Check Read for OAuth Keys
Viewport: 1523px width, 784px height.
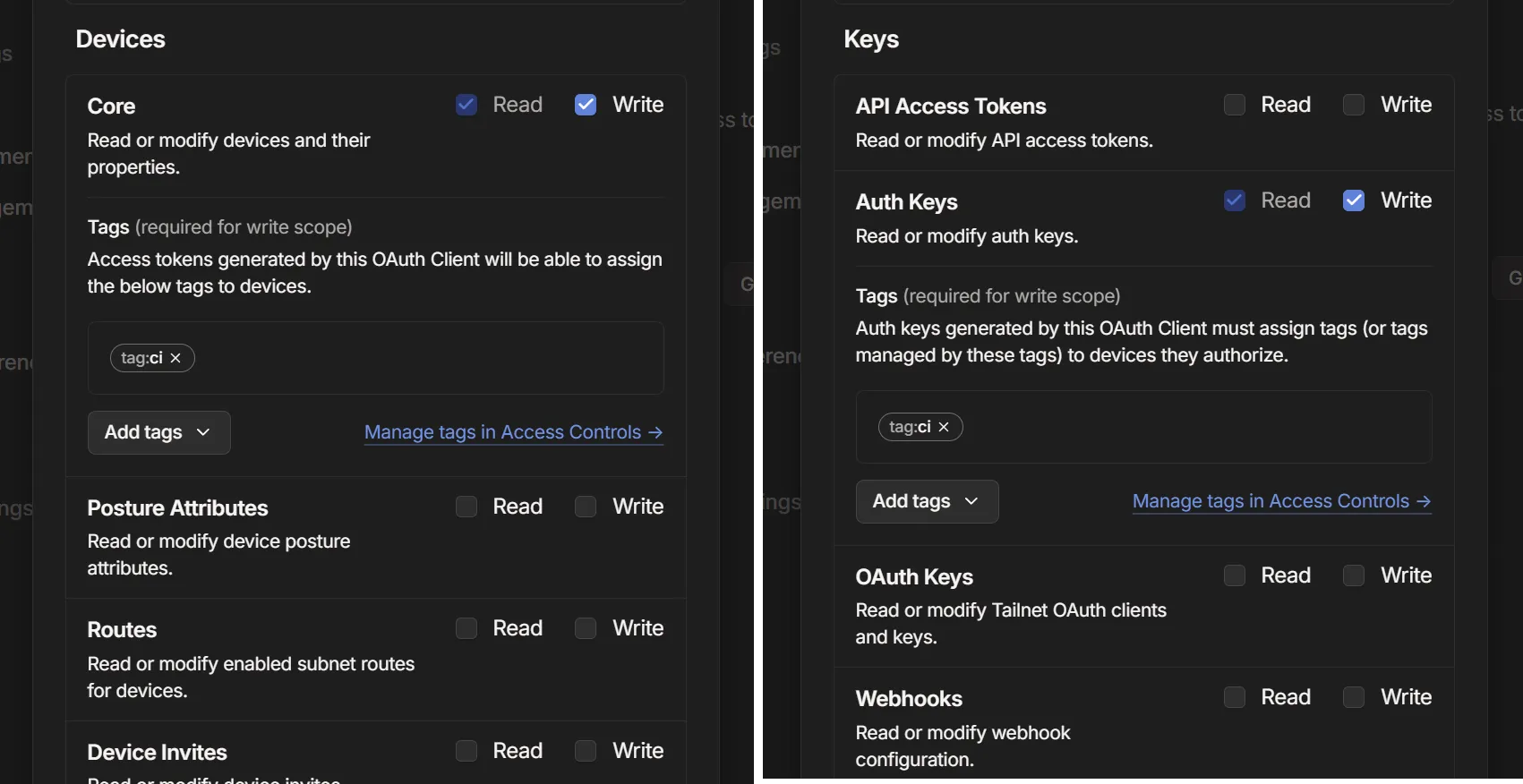[x=1235, y=575]
